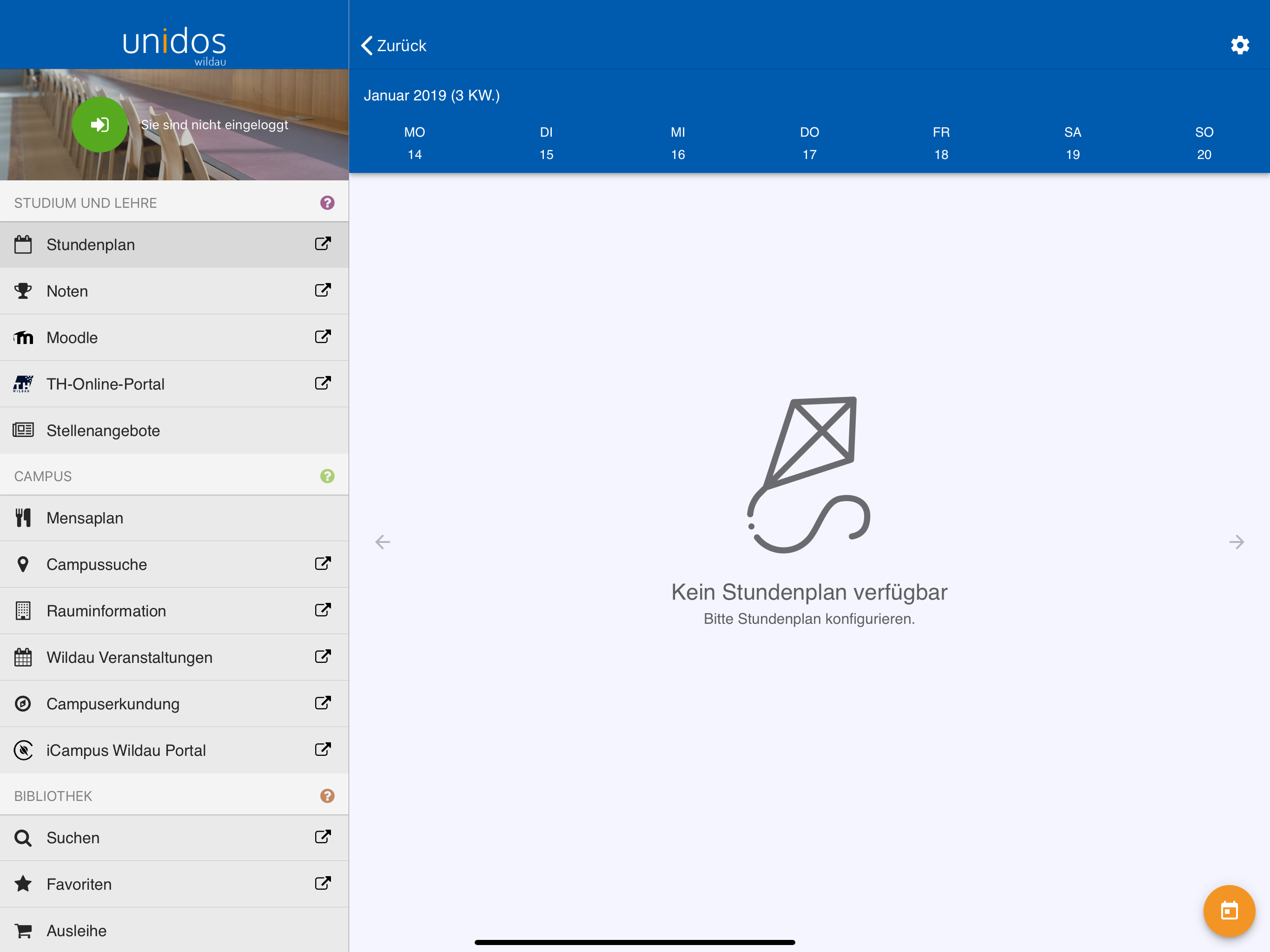
Task: Open Ausleihe library entry
Action: click(174, 930)
